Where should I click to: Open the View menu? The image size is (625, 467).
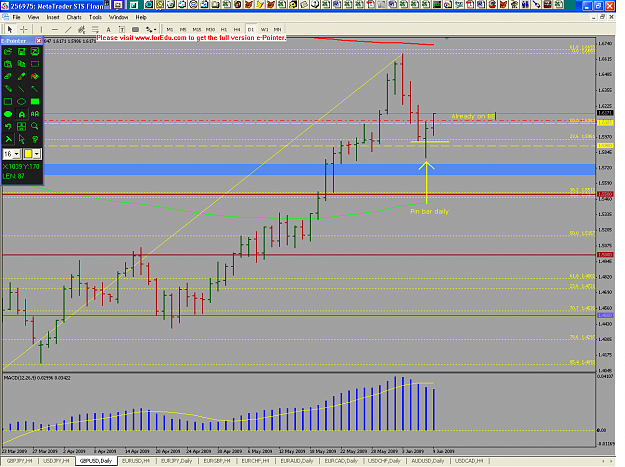click(x=33, y=18)
